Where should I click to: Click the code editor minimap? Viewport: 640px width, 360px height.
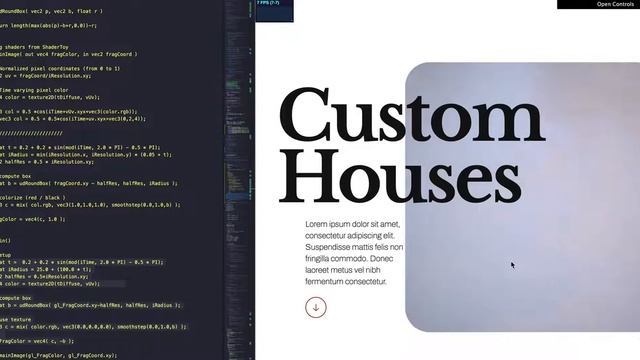[238, 180]
